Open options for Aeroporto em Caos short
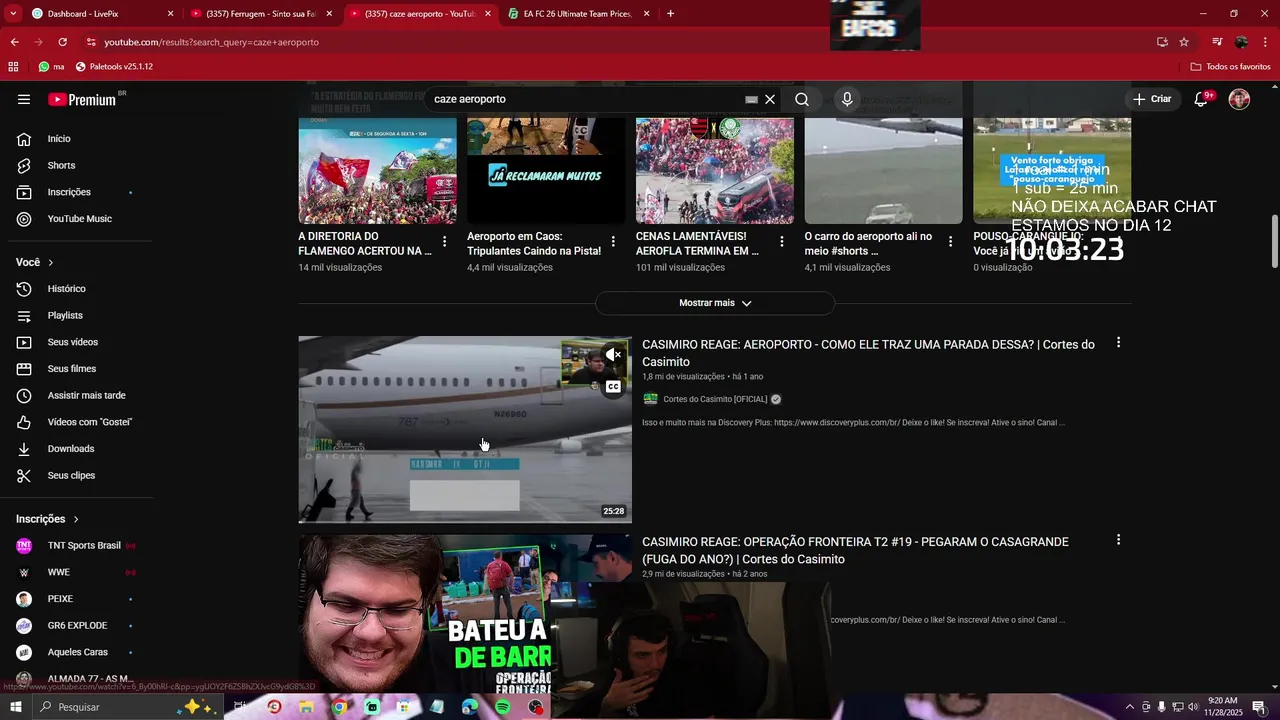The height and width of the screenshot is (720, 1280). (x=613, y=242)
